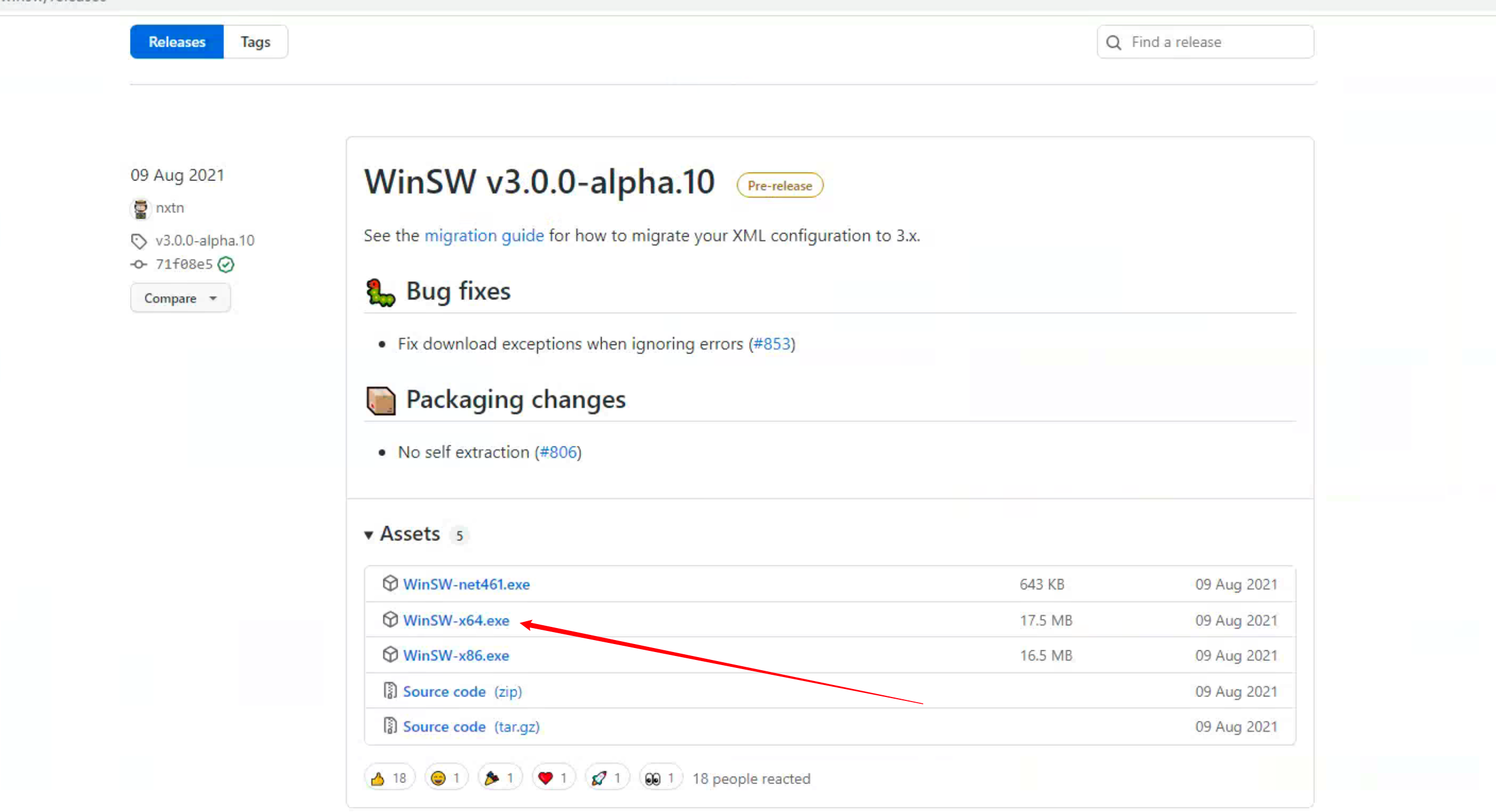Image resolution: width=1496 pixels, height=812 pixels.
Task: Open issue #853 link
Action: pos(772,343)
